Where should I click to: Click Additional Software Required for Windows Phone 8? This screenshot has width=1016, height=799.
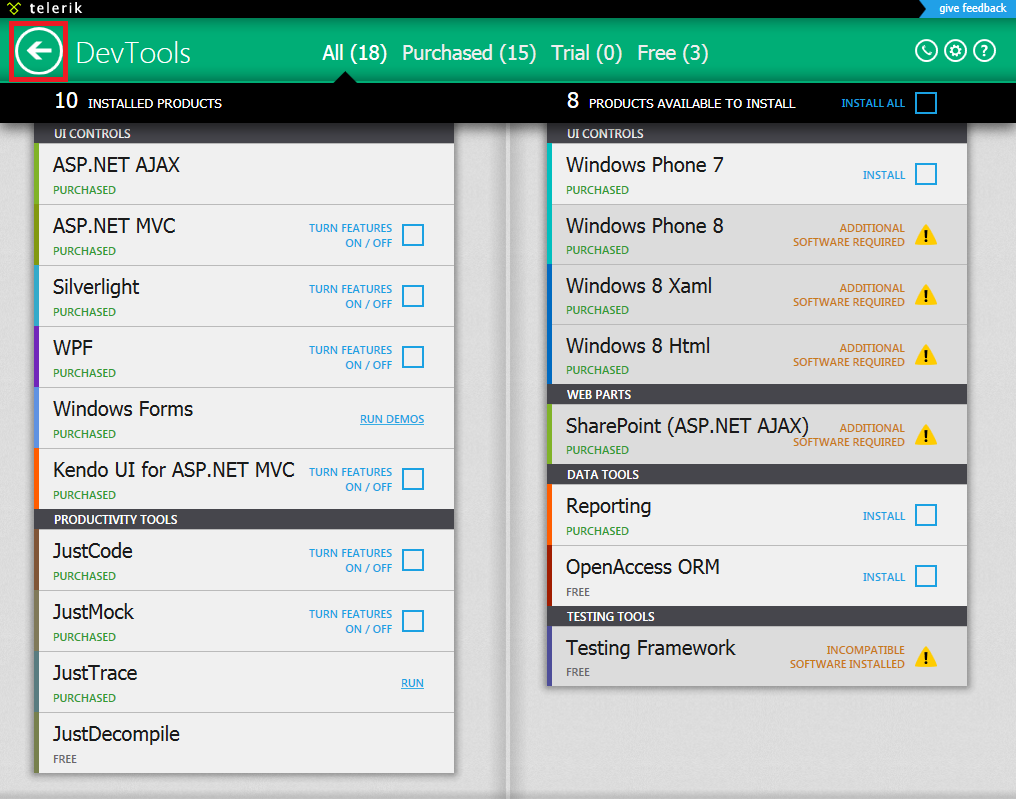pyautogui.click(x=849, y=235)
